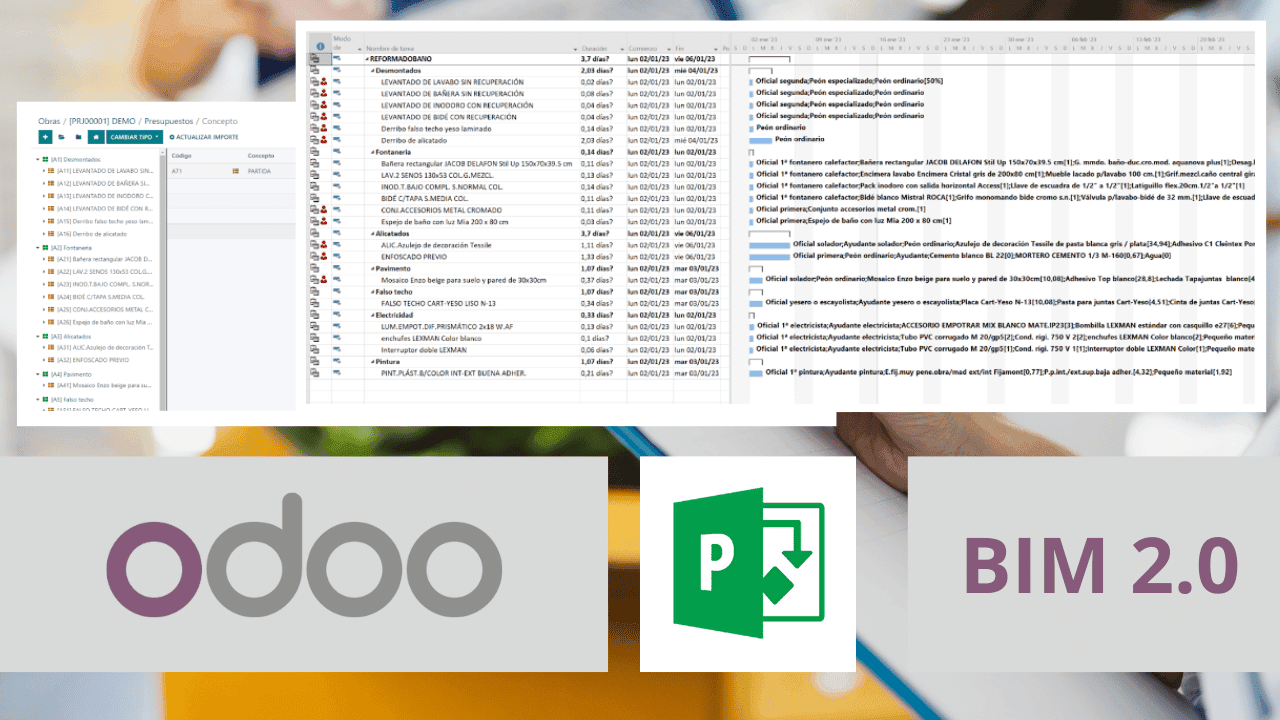
Task: Click the green chapter icon of [A2] Fontaneria
Action: coord(46,247)
